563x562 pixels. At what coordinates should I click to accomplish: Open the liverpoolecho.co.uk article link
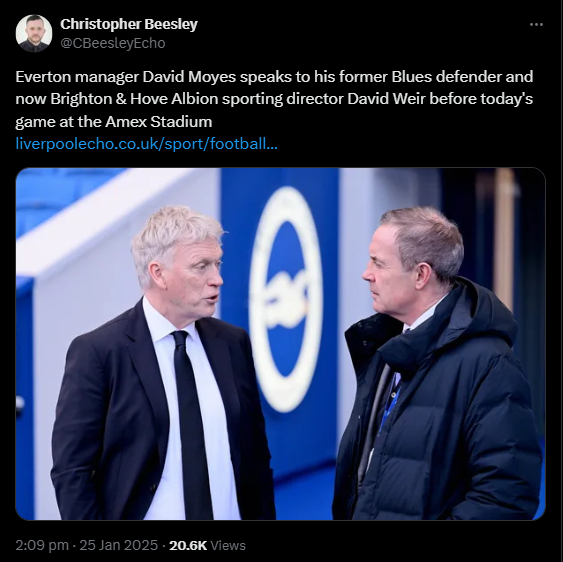(x=146, y=144)
